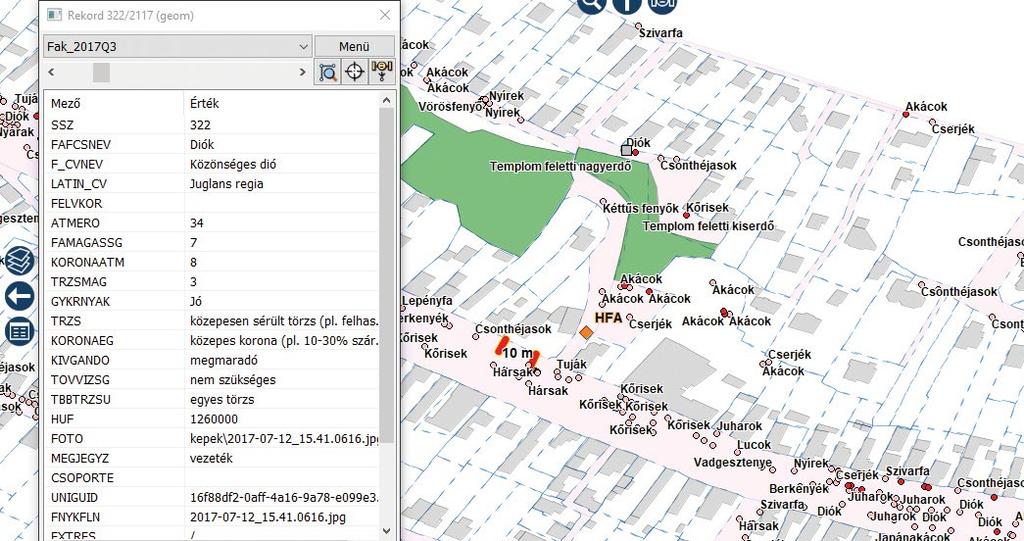Viewport: 1024px width, 541px height.
Task: Click the orange HFA diamond marker
Action: pyautogui.click(x=586, y=333)
